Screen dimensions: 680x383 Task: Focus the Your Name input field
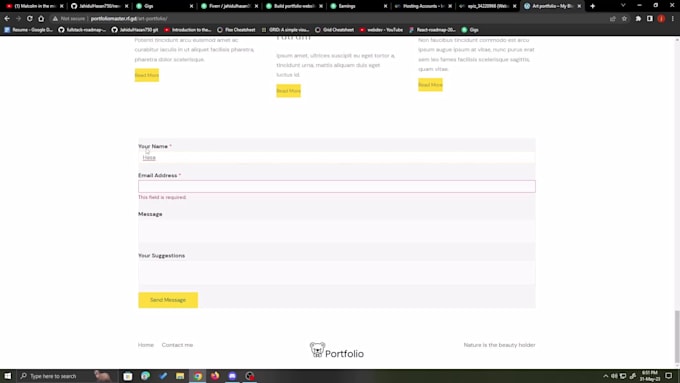point(337,157)
